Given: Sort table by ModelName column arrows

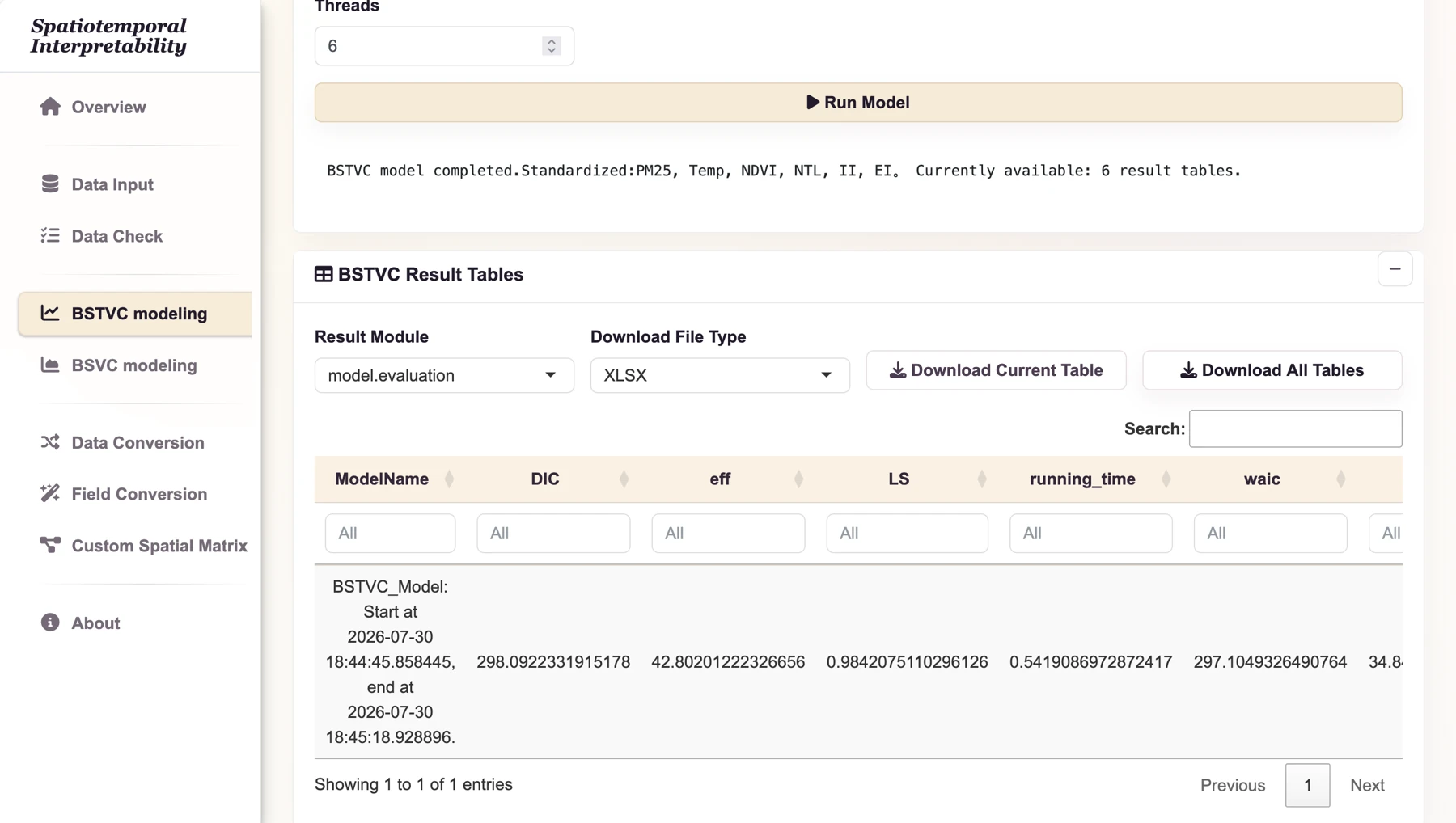Looking at the screenshot, I should tap(450, 479).
